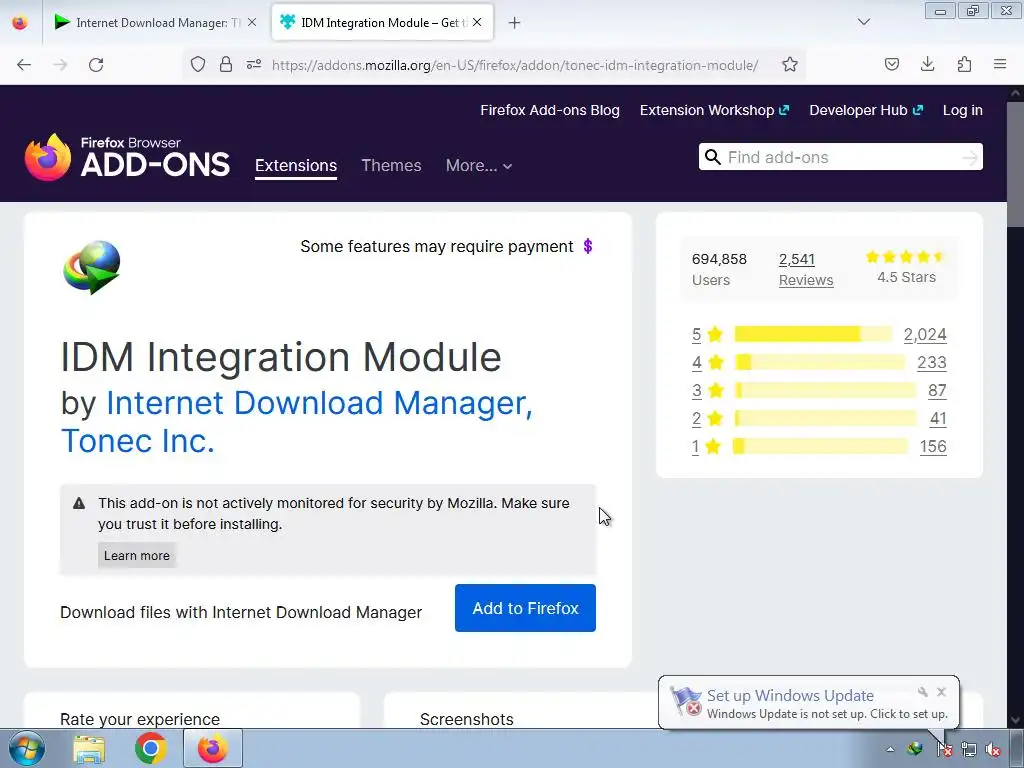
Task: Open the Themes navigation item
Action: 391,165
